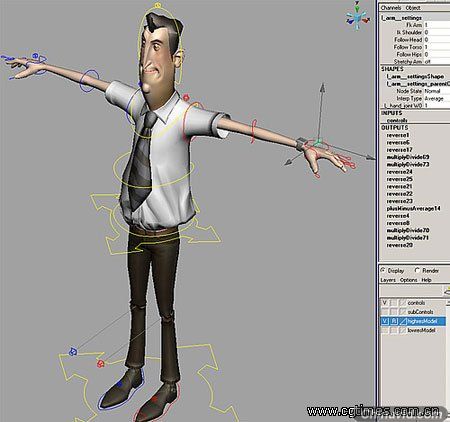Open the Layers menu
Image resolution: width=450 pixels, height=422 pixels.
(x=388, y=280)
